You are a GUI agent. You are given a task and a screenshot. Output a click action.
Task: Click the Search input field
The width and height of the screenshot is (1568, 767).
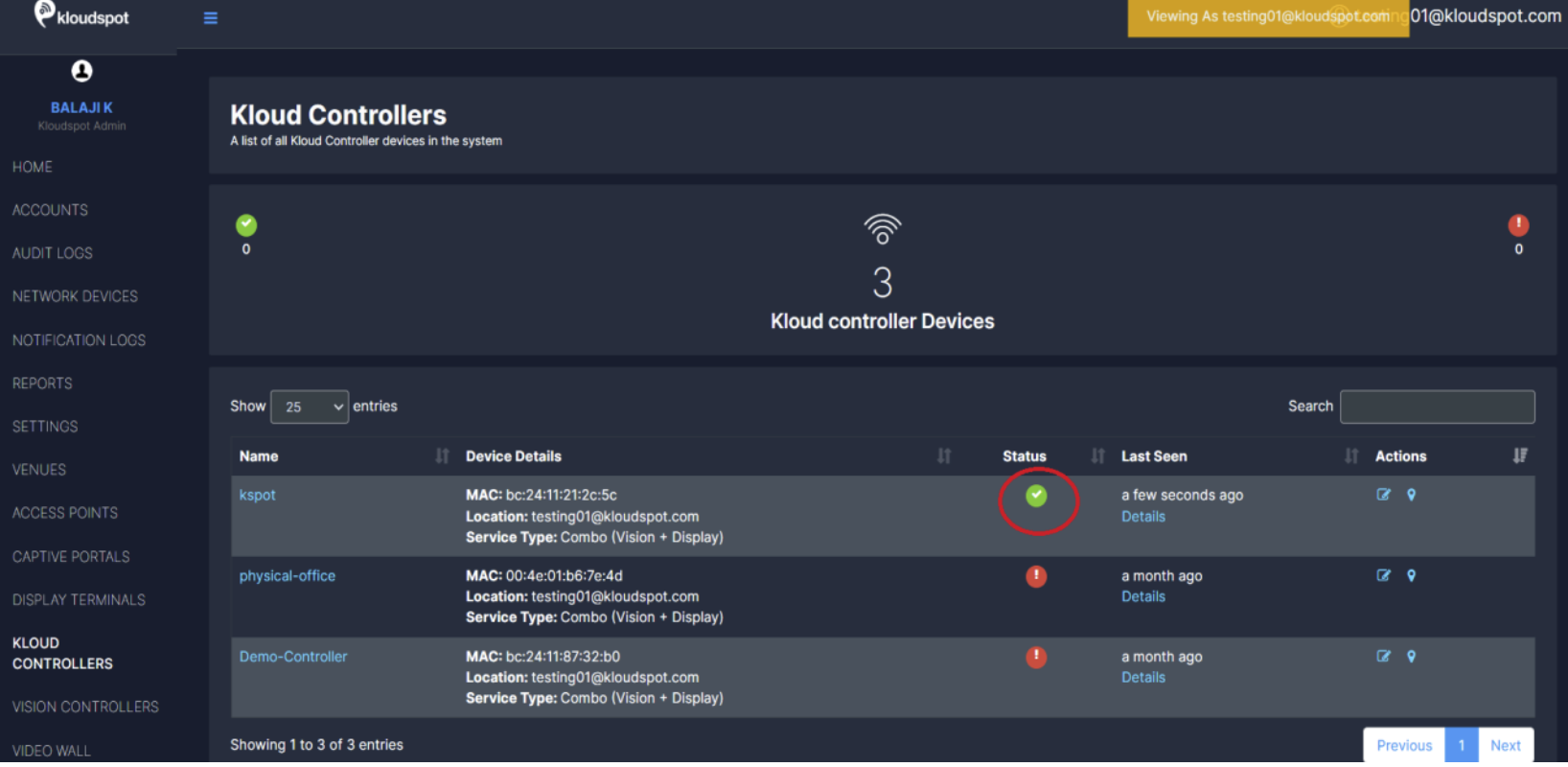[1437, 407]
